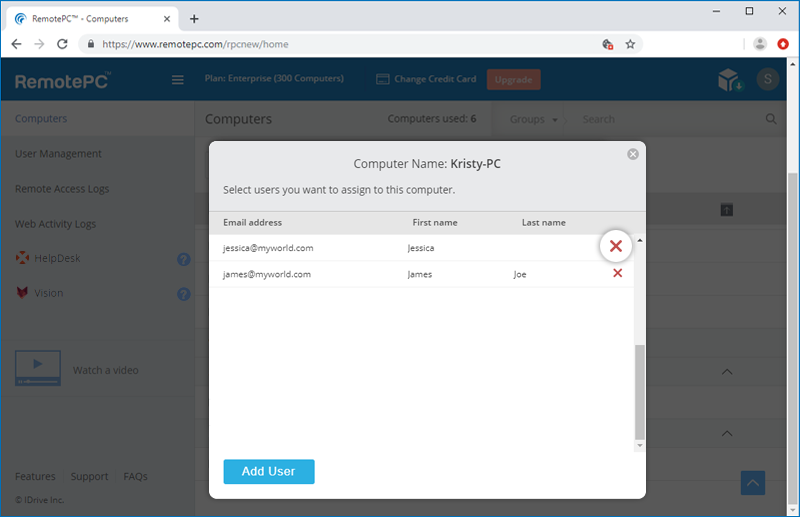
Task: Play the Watch a video thumbnail
Action: coord(38,367)
